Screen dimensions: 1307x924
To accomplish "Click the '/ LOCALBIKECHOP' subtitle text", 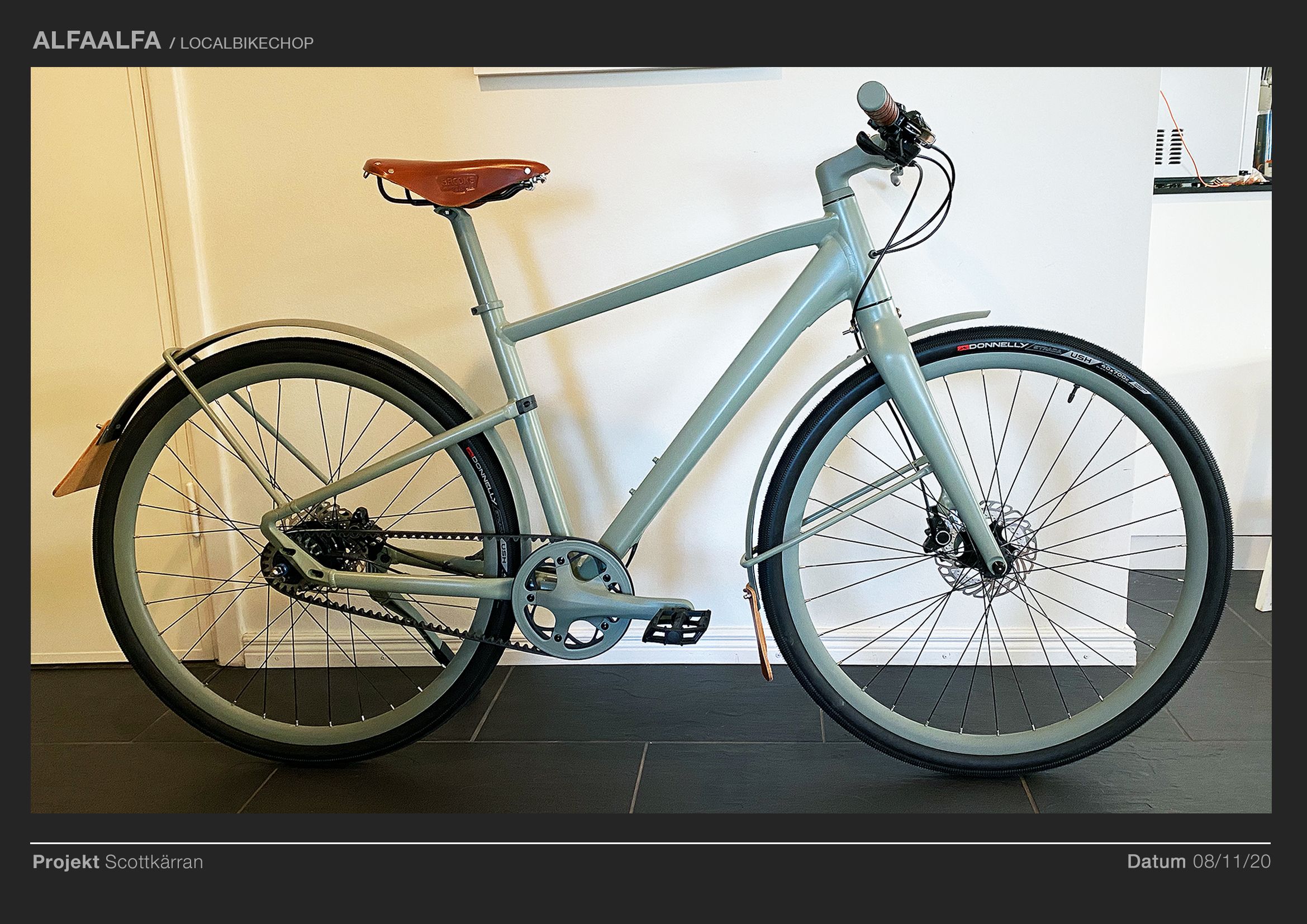I will tap(241, 43).
